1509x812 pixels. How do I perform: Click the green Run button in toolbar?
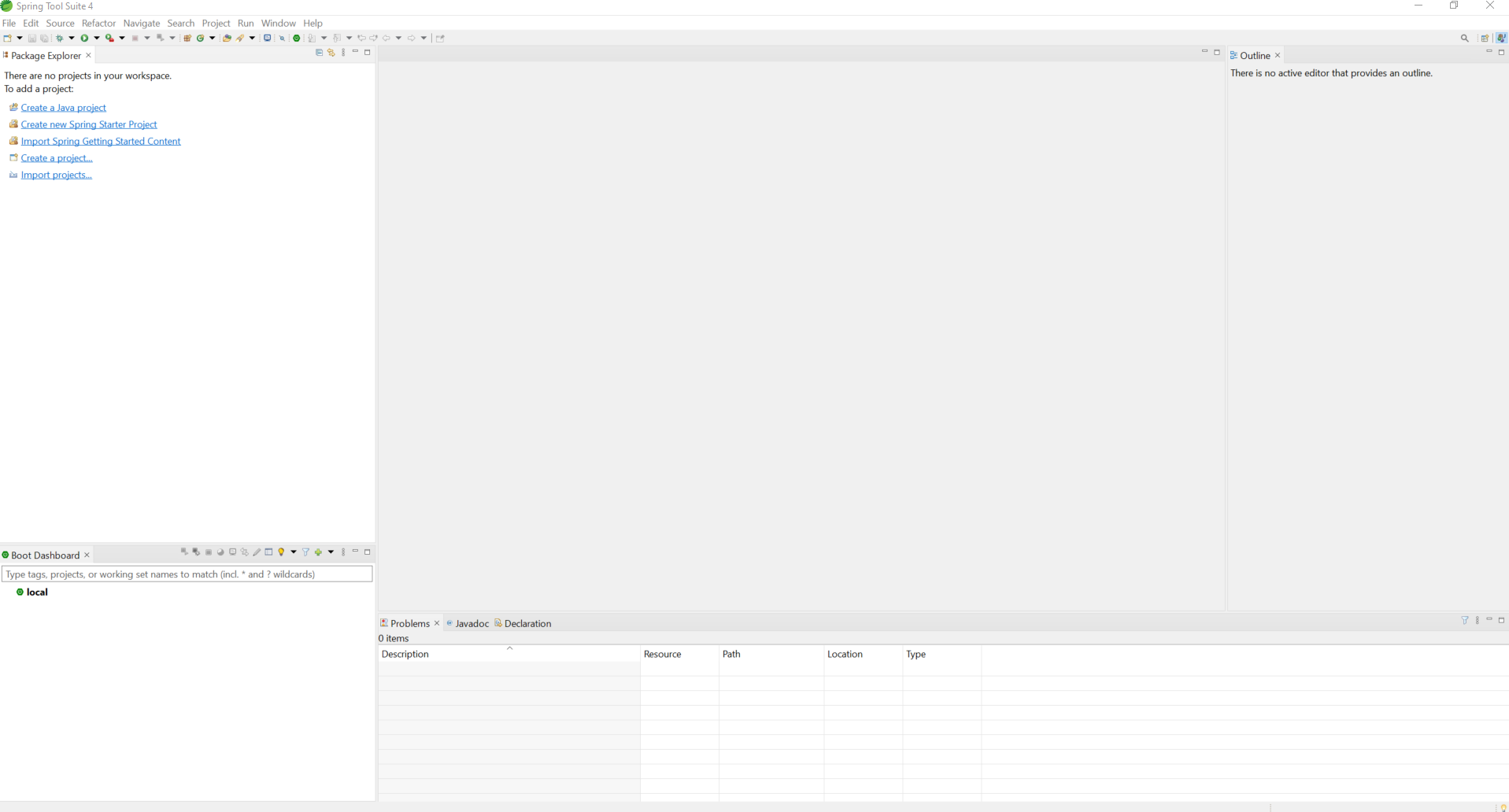click(x=84, y=38)
